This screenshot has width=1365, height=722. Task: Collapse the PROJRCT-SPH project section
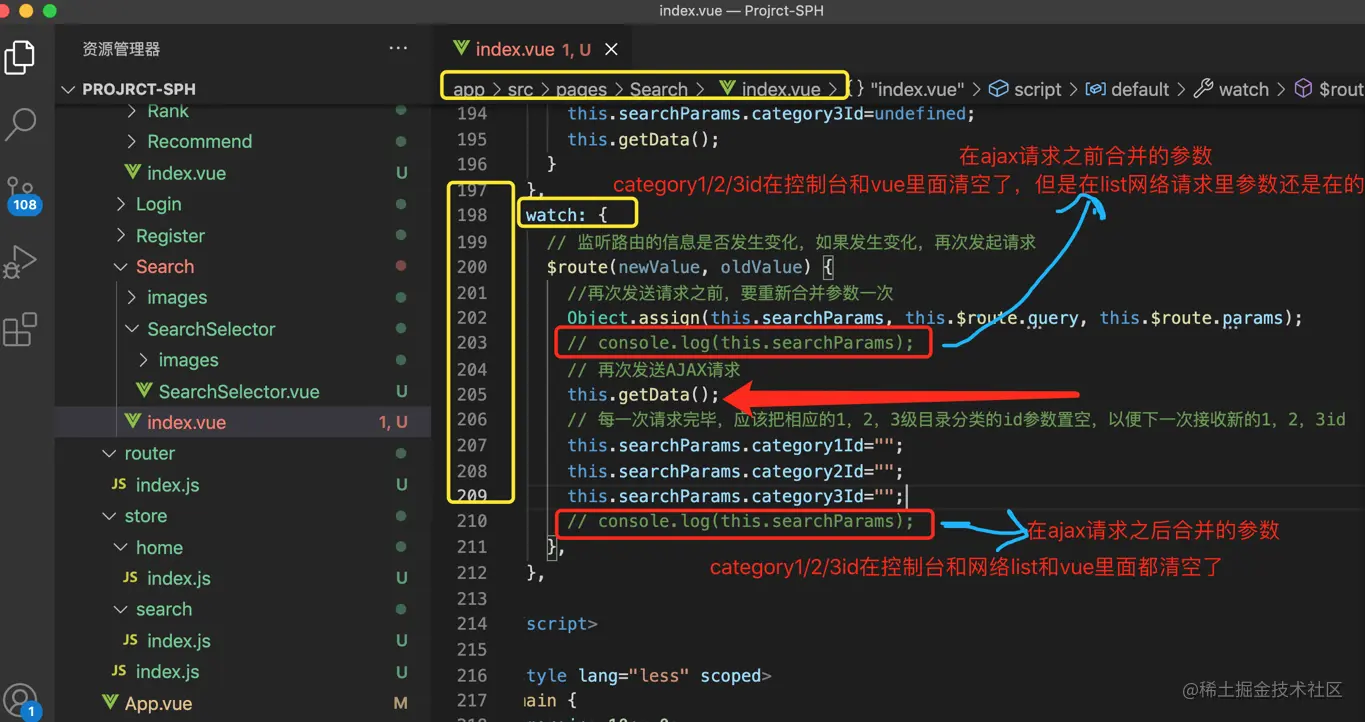click(x=68, y=89)
